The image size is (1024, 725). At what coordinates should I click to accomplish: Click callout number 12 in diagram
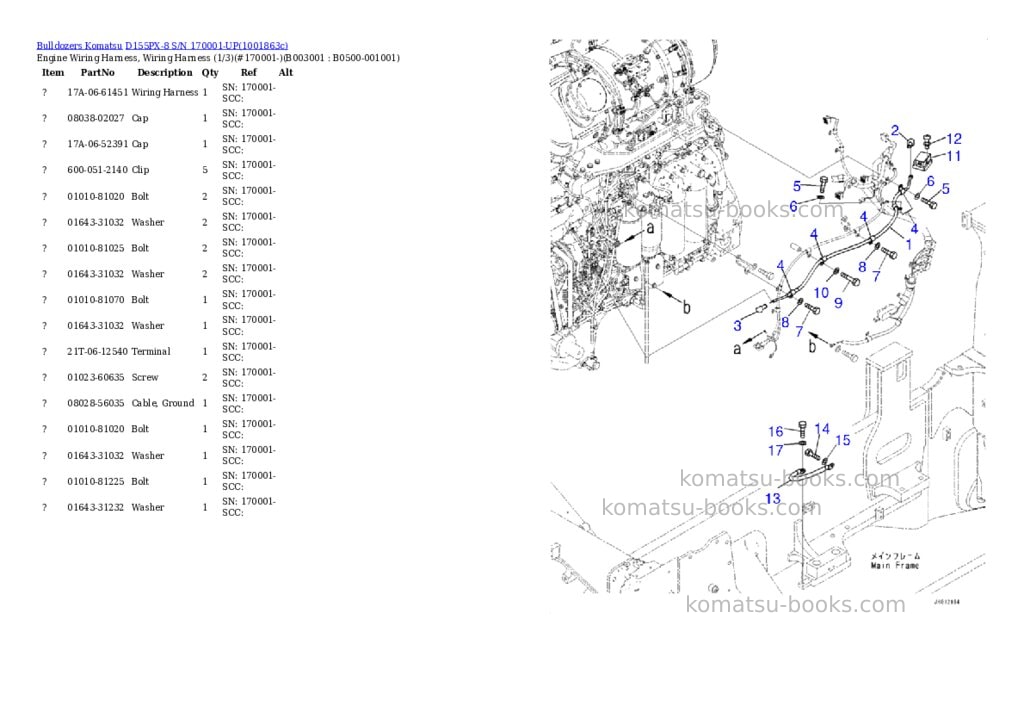(953, 138)
